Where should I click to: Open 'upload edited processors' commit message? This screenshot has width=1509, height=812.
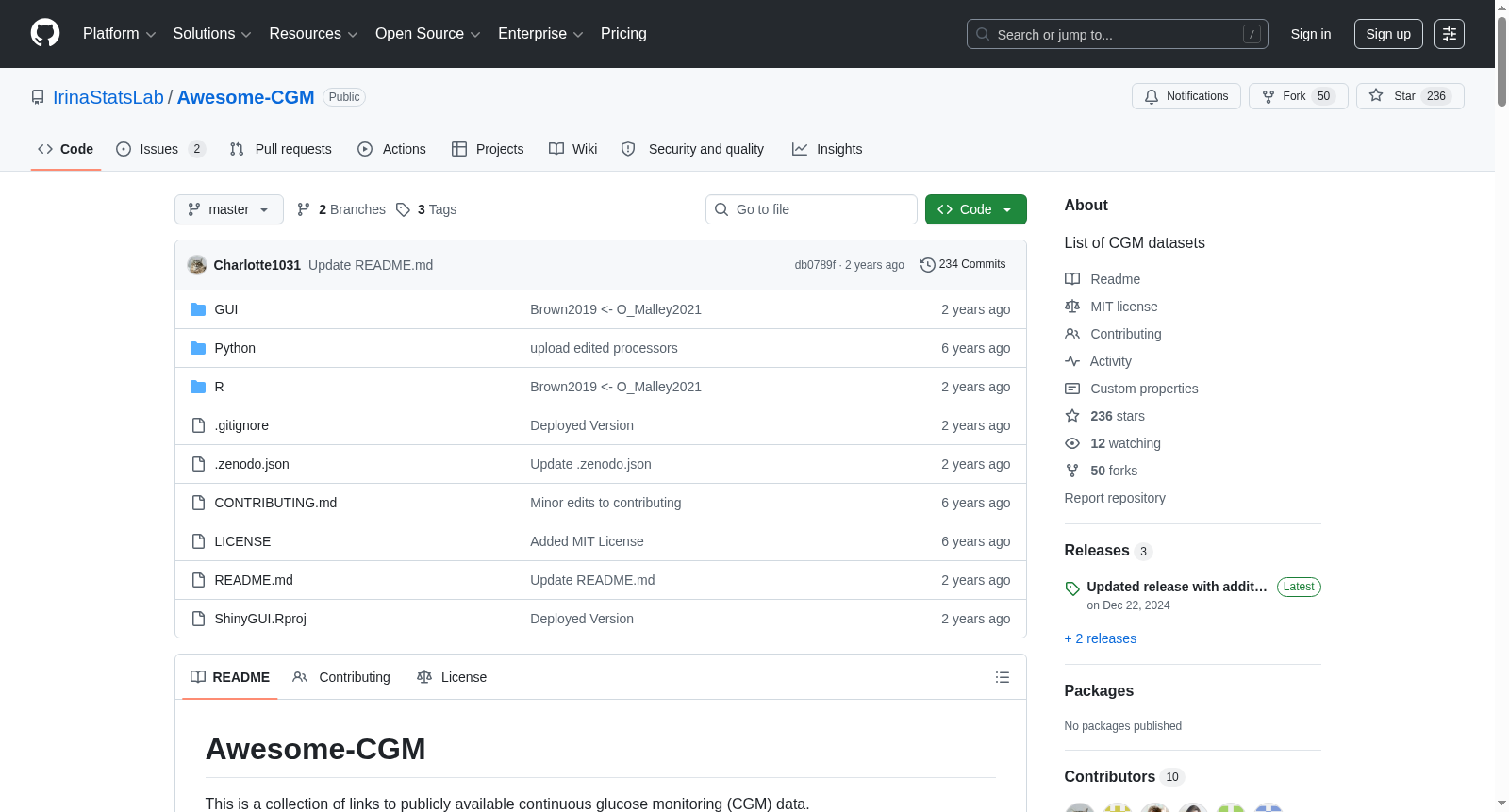[x=604, y=348]
